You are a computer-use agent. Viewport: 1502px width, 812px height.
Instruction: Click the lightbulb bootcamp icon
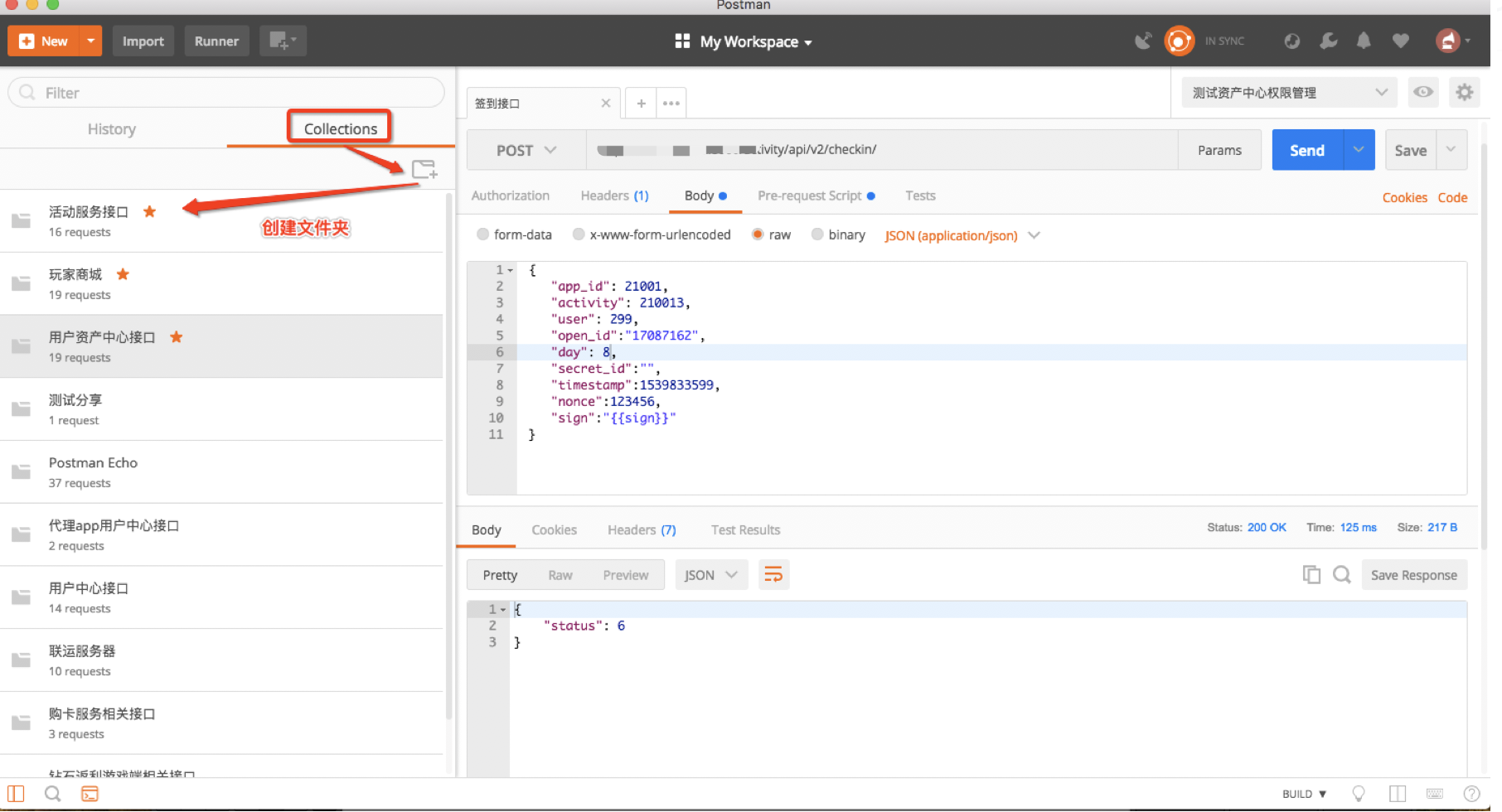[1358, 794]
